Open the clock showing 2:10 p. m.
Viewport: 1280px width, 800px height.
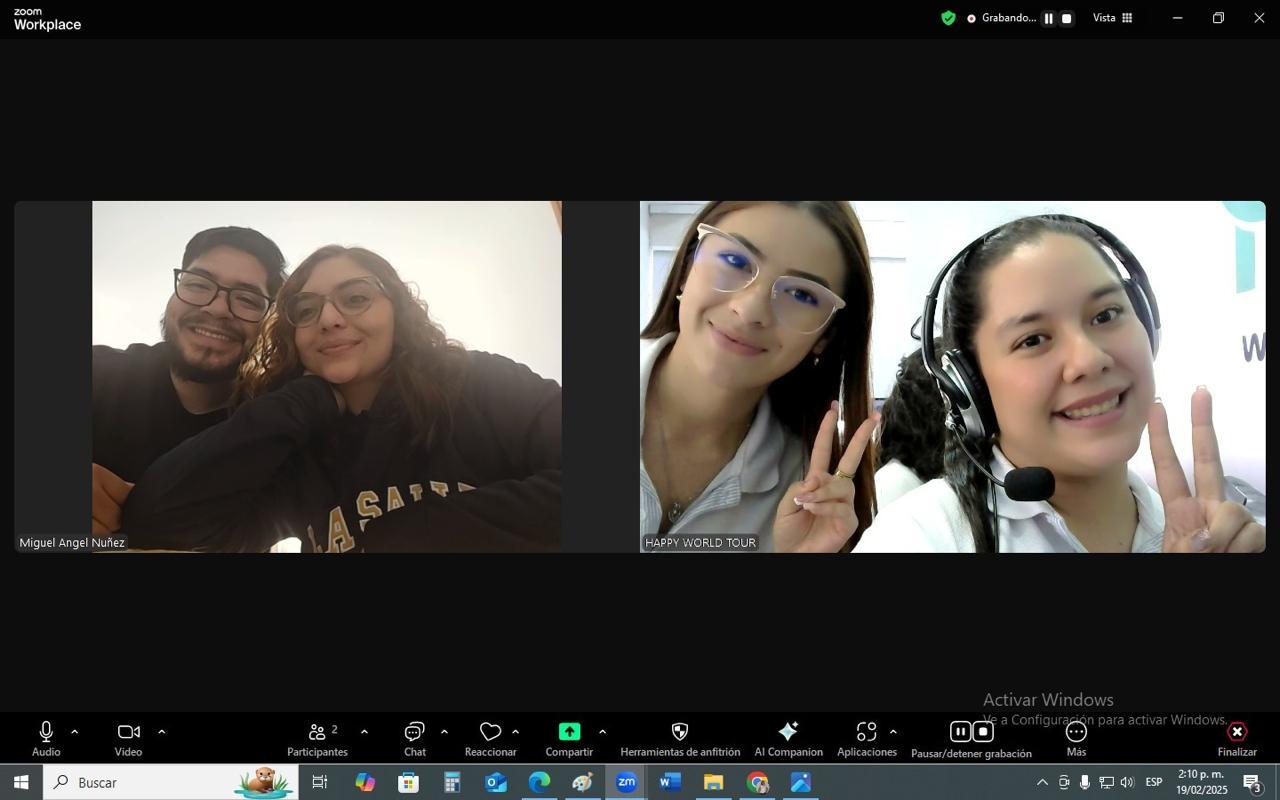[x=1201, y=782]
